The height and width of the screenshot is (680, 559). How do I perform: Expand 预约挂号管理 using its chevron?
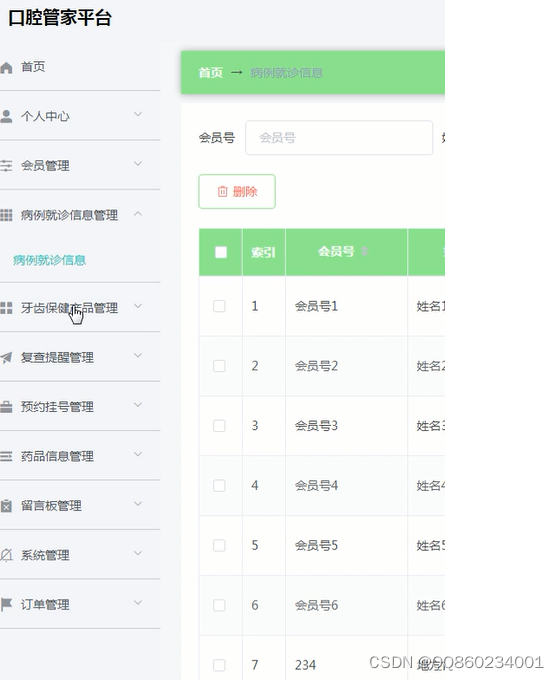click(138, 405)
